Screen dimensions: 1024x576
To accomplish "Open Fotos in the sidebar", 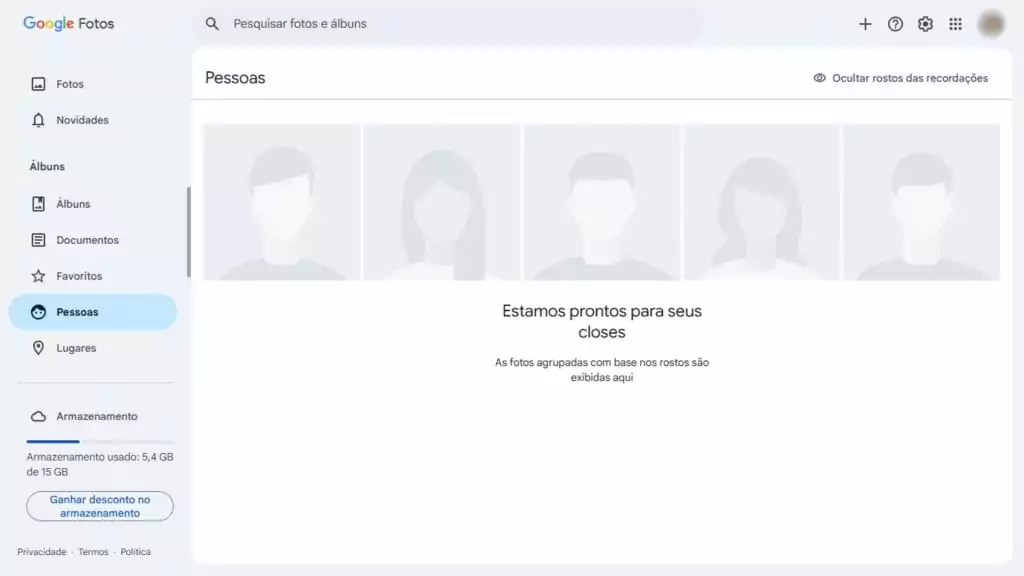I will coord(93,84).
